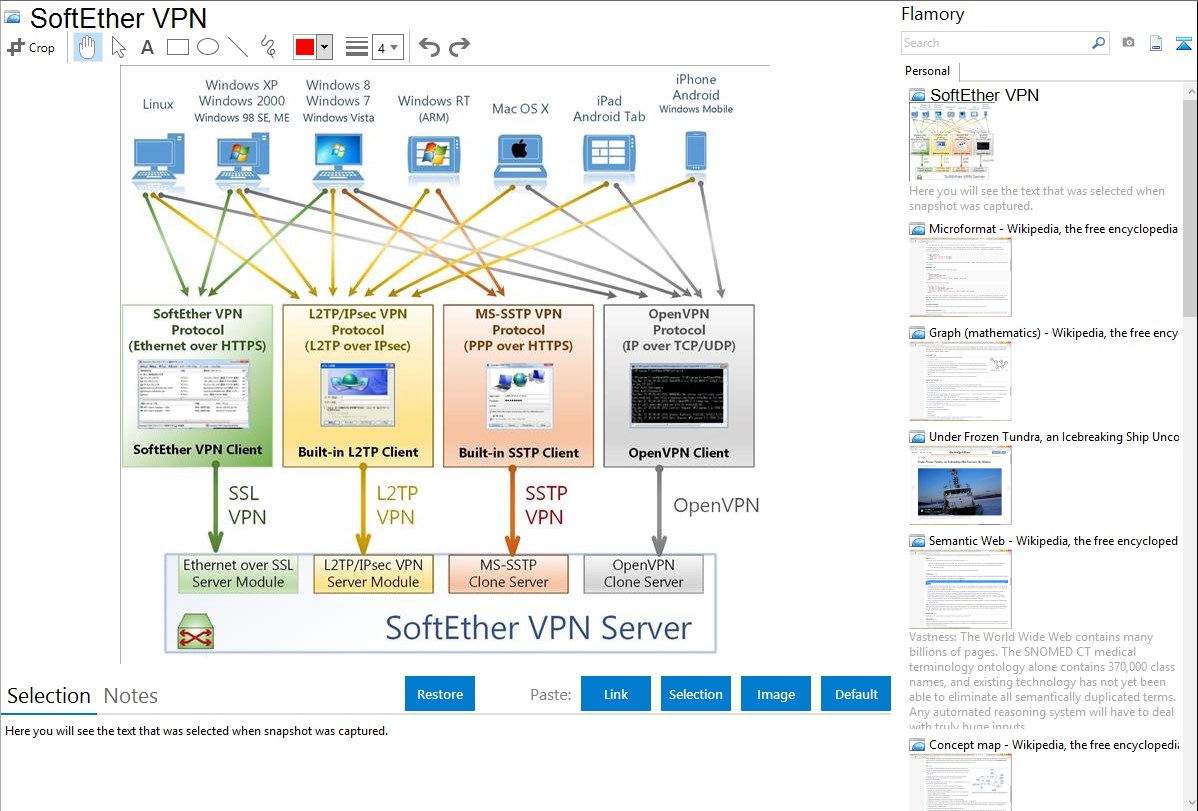Image resolution: width=1198 pixels, height=811 pixels.
Task: Select the text annotation tool
Action: coord(147,47)
